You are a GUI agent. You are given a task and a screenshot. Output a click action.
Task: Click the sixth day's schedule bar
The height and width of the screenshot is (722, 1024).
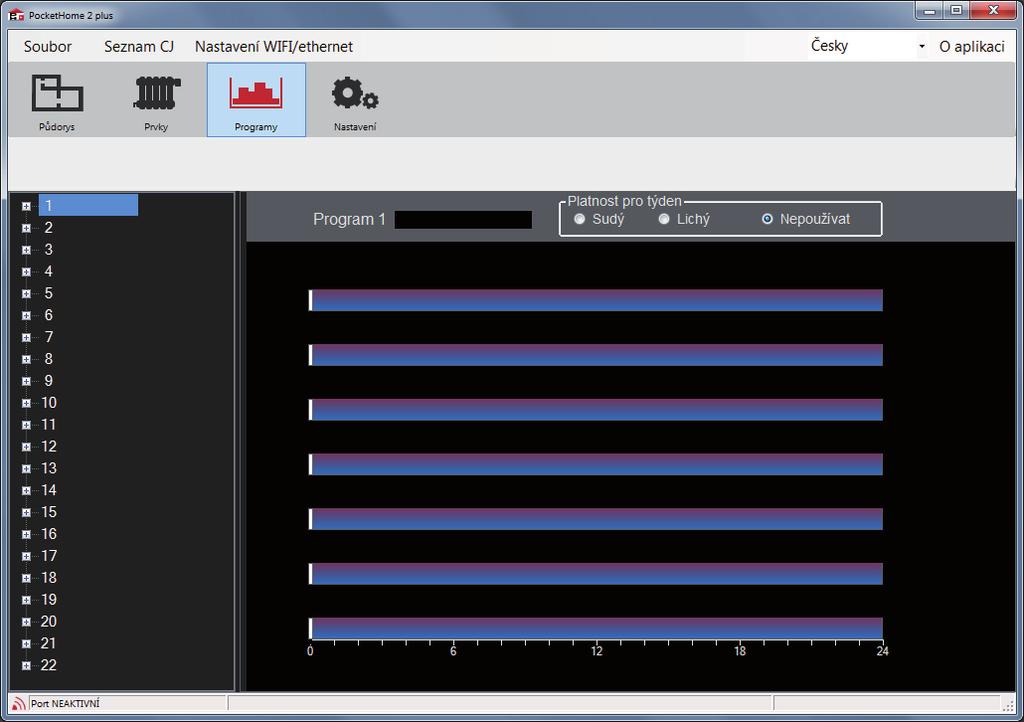(x=596, y=574)
